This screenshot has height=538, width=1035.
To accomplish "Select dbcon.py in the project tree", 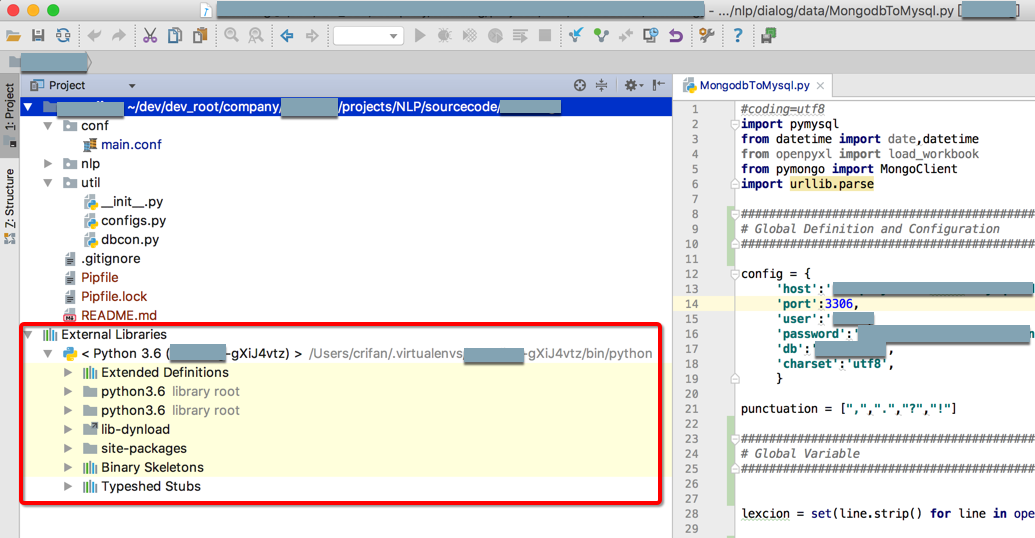I will pos(129,240).
